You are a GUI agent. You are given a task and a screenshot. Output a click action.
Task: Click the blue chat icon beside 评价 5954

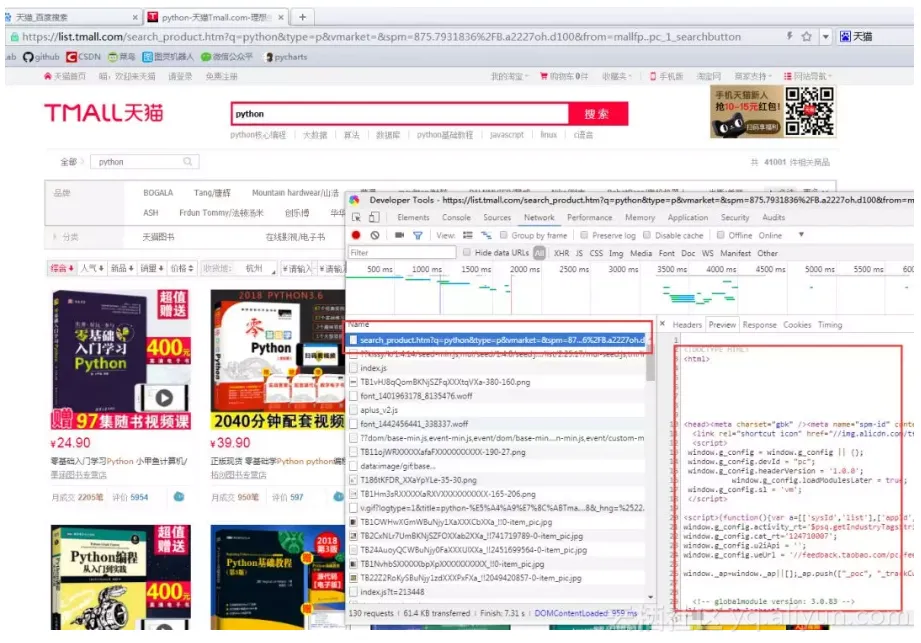179,497
